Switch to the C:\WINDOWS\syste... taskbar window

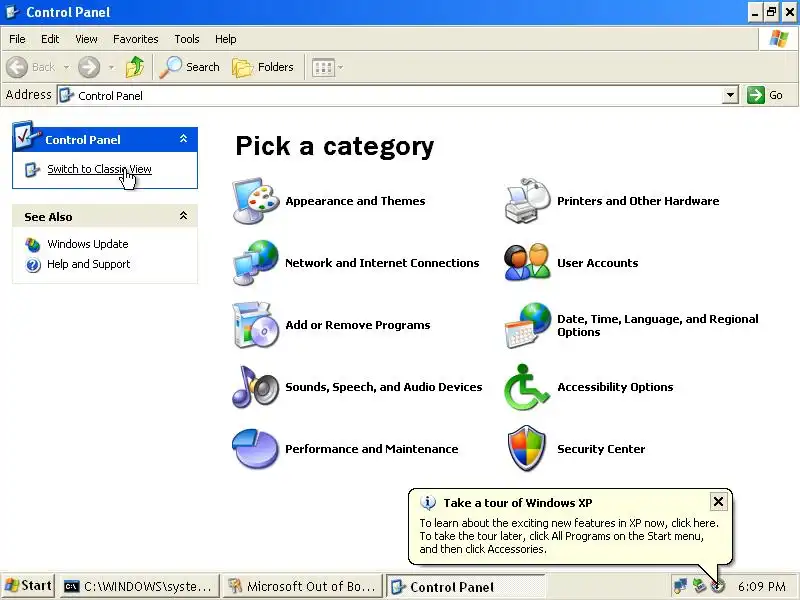pyautogui.click(x=139, y=586)
